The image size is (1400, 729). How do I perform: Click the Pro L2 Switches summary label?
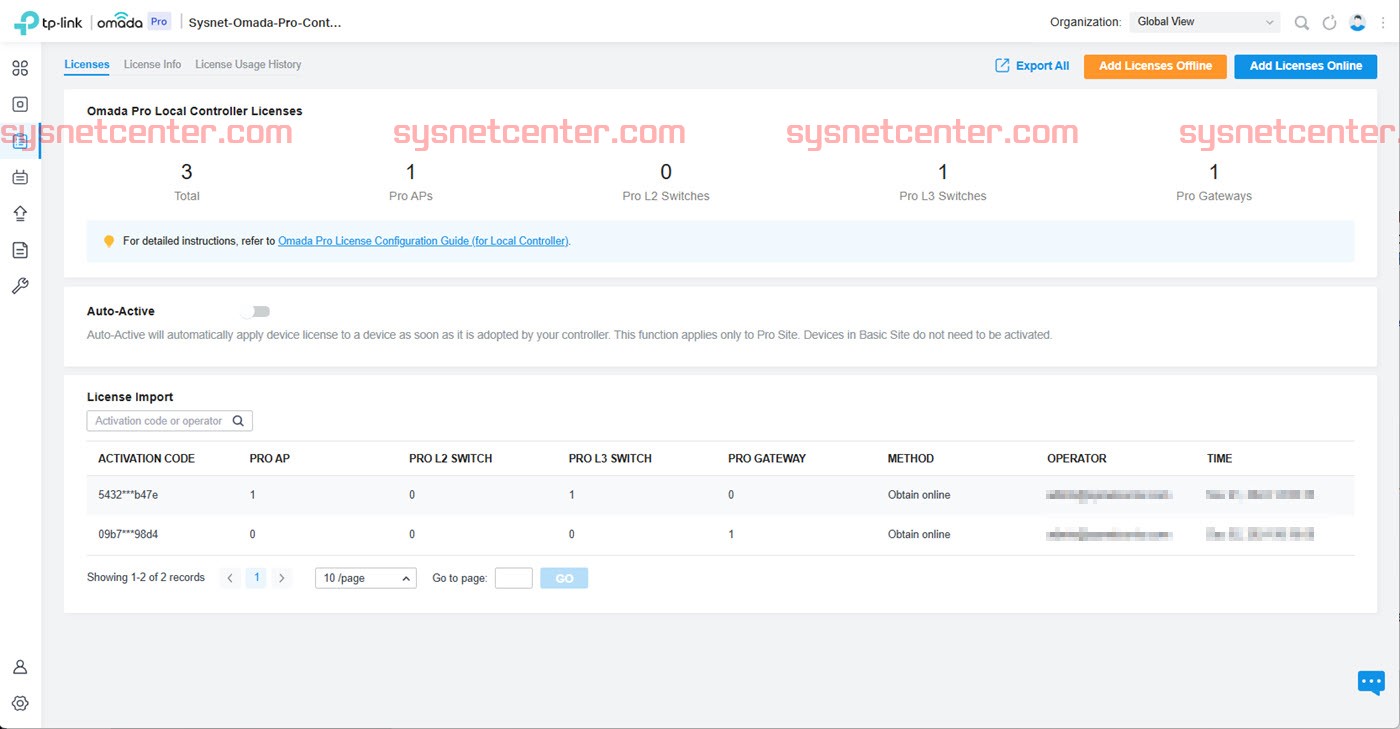pos(666,196)
